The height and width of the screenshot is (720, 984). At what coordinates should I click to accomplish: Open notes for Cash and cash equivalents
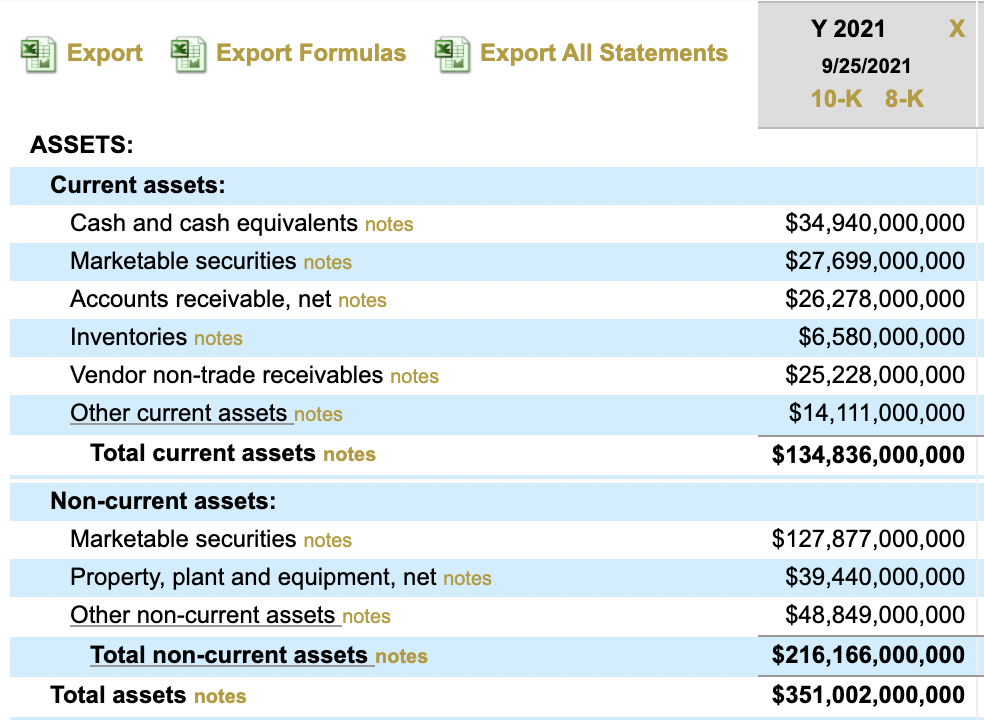coord(389,224)
